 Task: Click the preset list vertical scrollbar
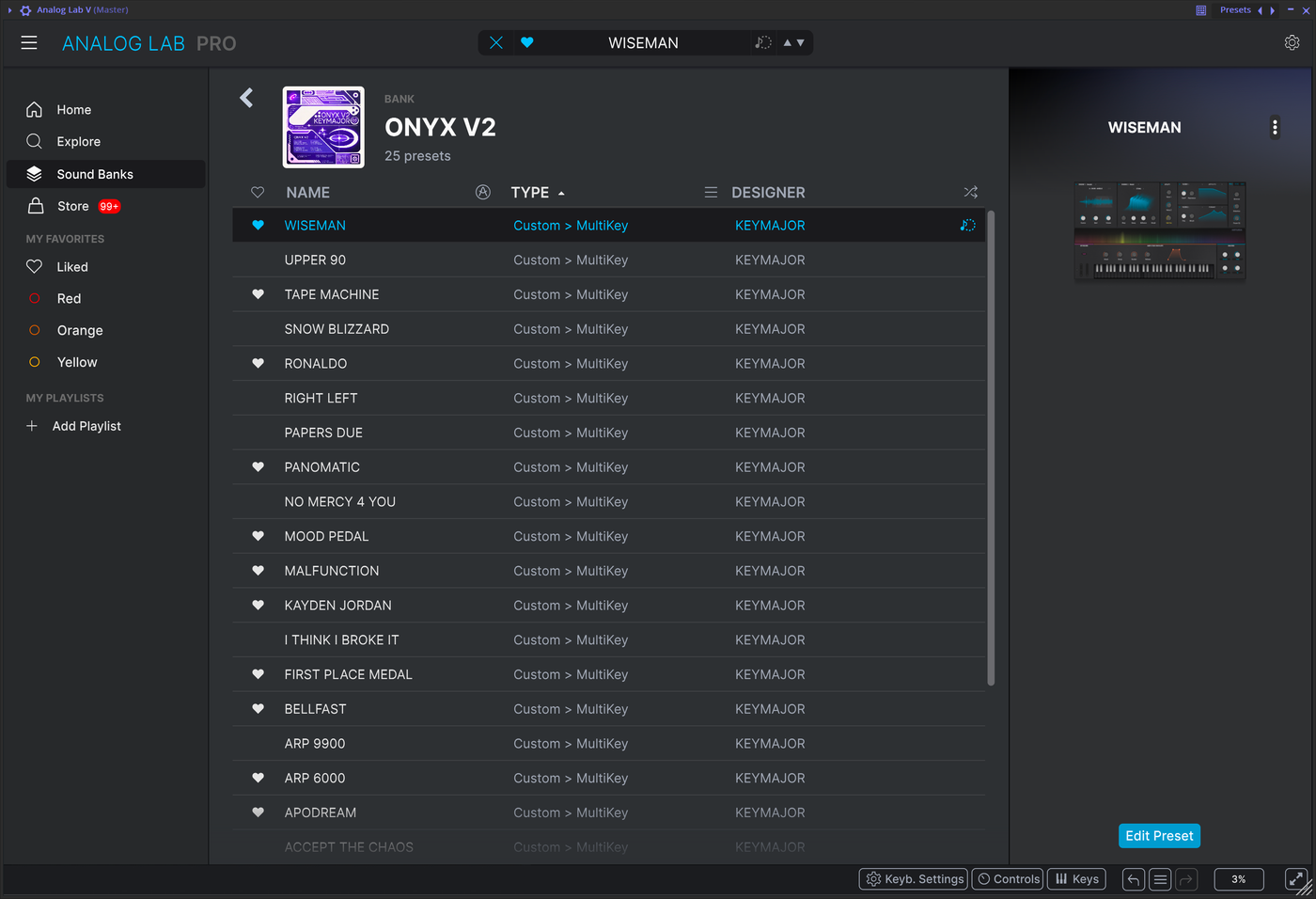click(991, 449)
